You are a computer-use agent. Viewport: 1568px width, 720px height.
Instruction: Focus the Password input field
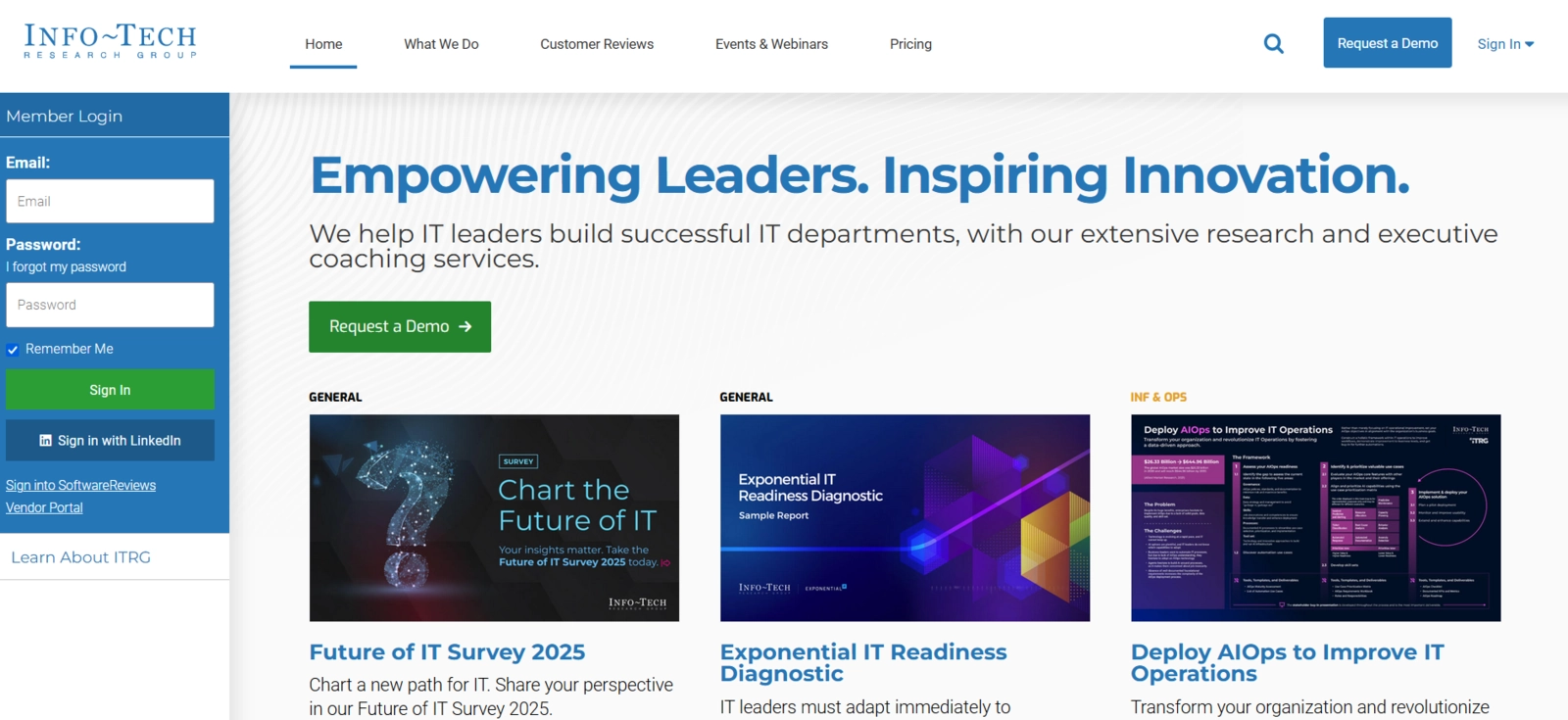tap(110, 305)
